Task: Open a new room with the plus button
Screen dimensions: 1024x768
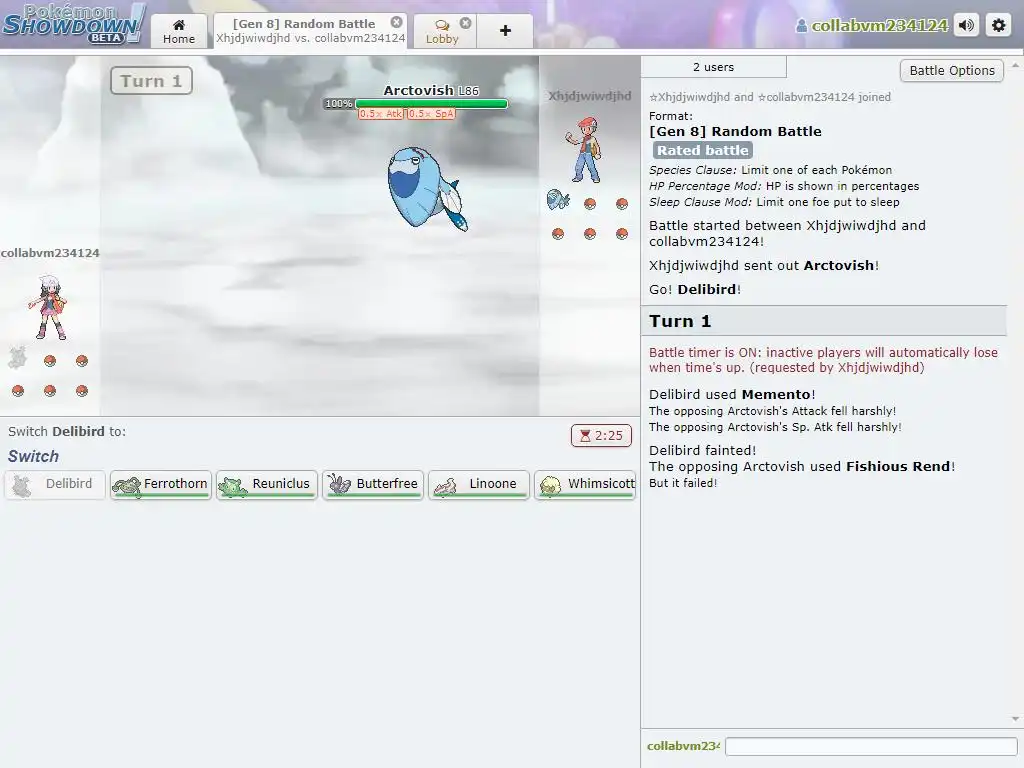Action: click(505, 31)
